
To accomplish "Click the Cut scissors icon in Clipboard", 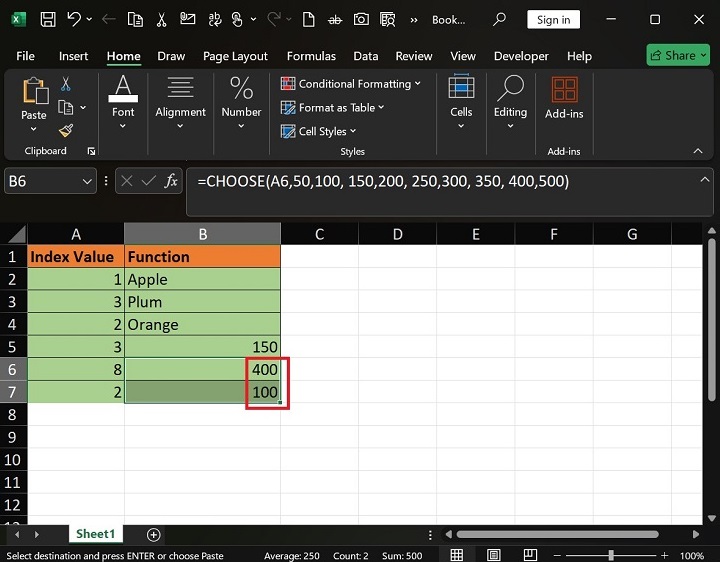I will [x=66, y=84].
